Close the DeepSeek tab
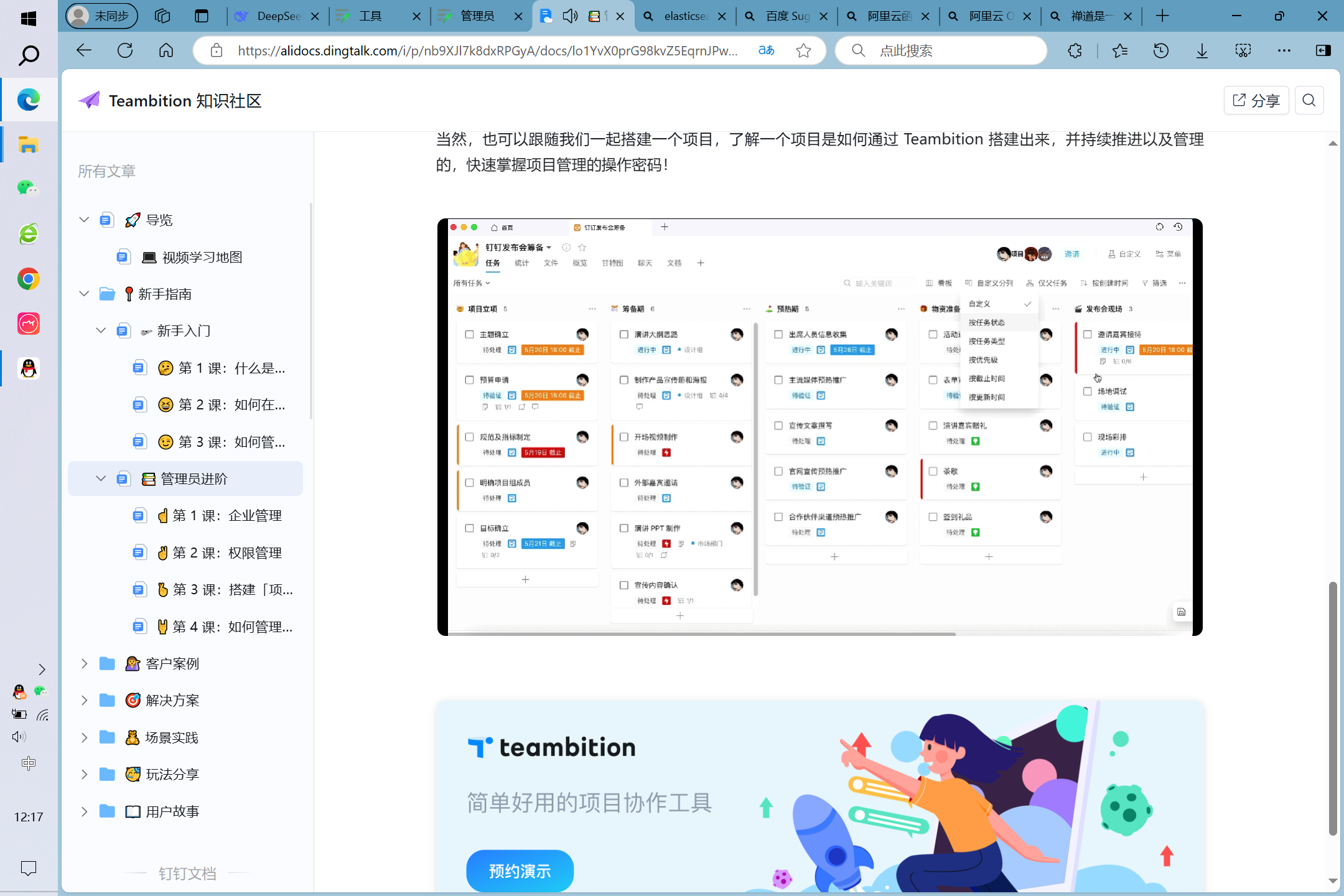Image resolution: width=1344 pixels, height=896 pixels. coord(315,16)
